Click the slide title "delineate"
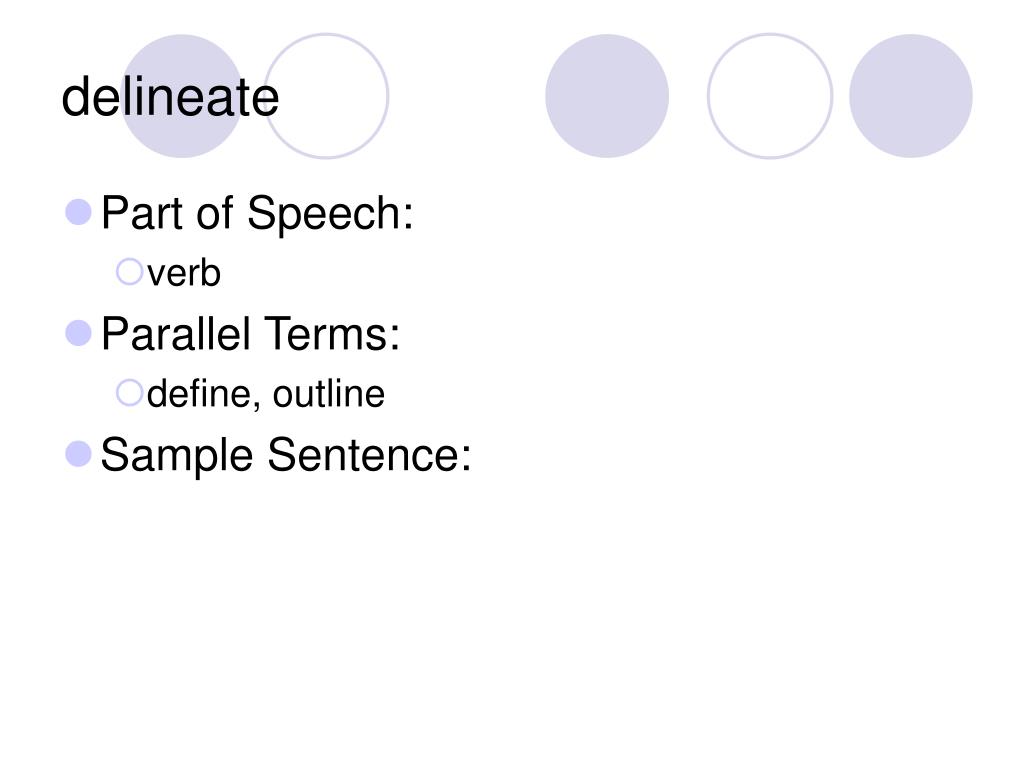 tap(170, 97)
